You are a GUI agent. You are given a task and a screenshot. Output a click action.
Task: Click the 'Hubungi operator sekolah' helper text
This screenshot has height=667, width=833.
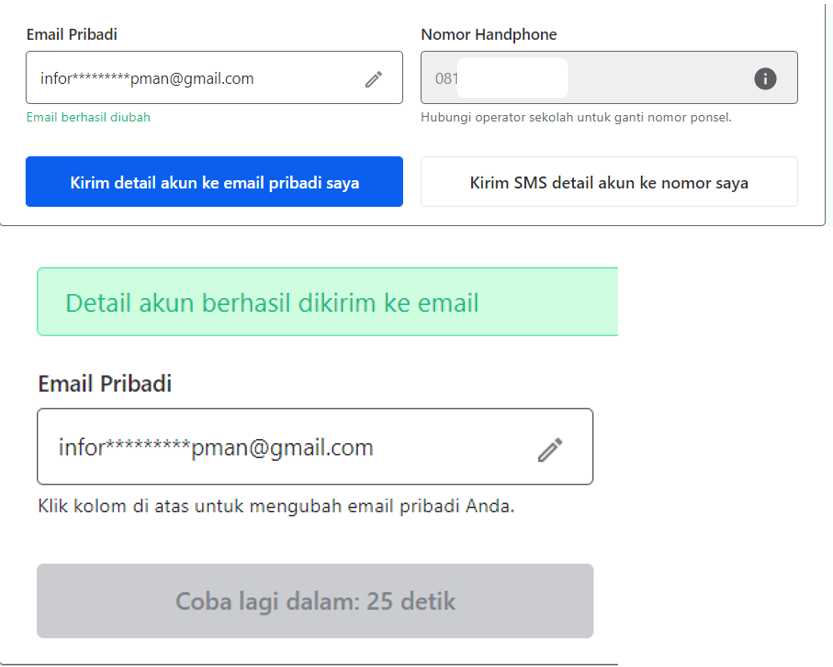[x=576, y=117]
